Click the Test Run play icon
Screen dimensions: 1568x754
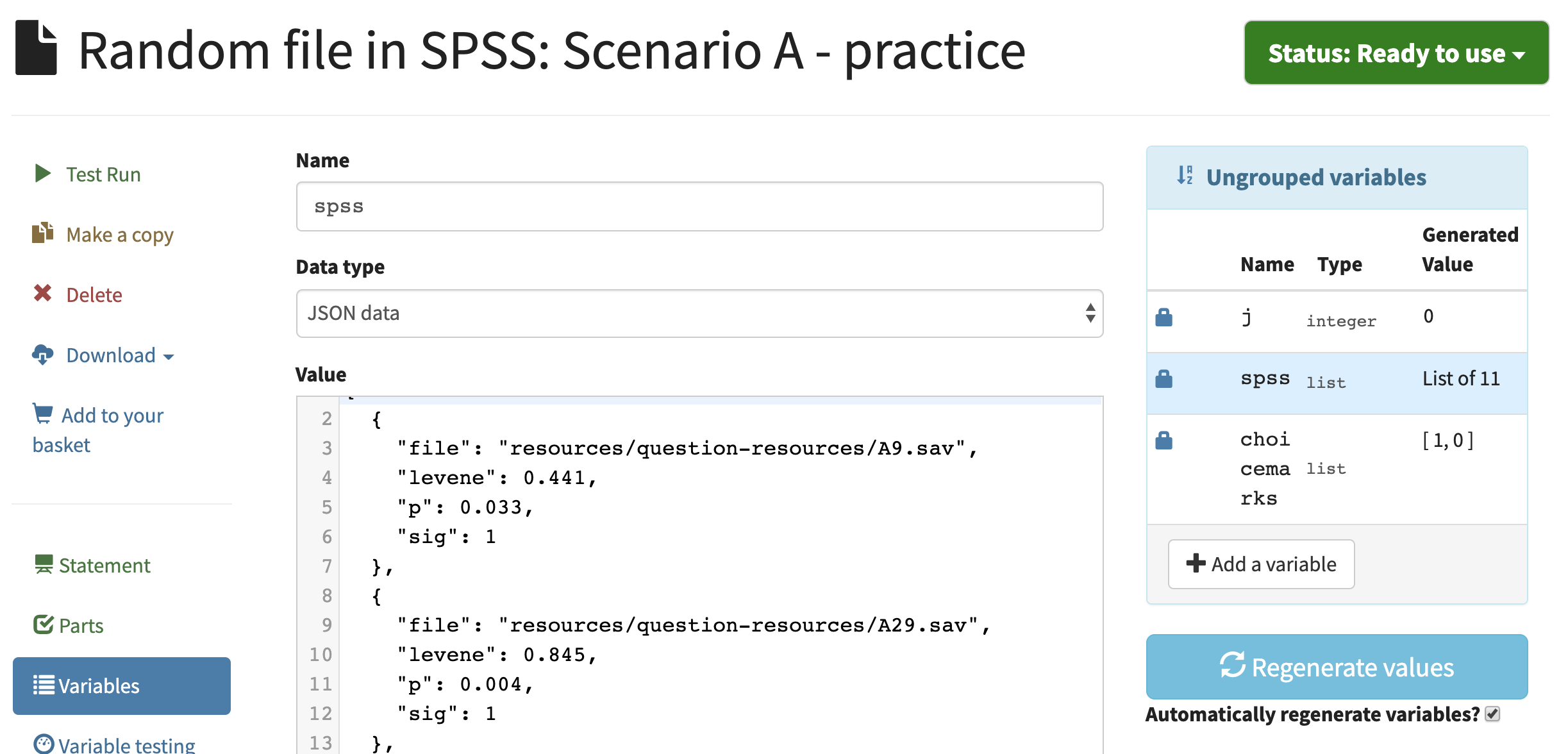pos(42,174)
